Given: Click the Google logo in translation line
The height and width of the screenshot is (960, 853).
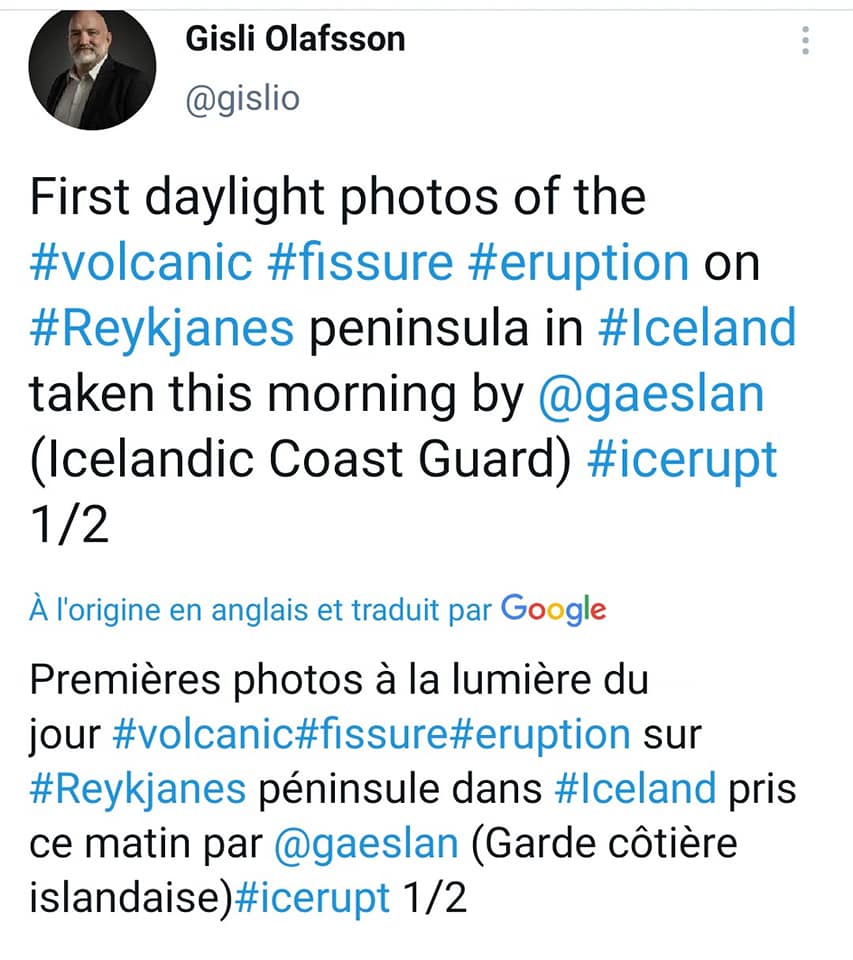Looking at the screenshot, I should (554, 610).
